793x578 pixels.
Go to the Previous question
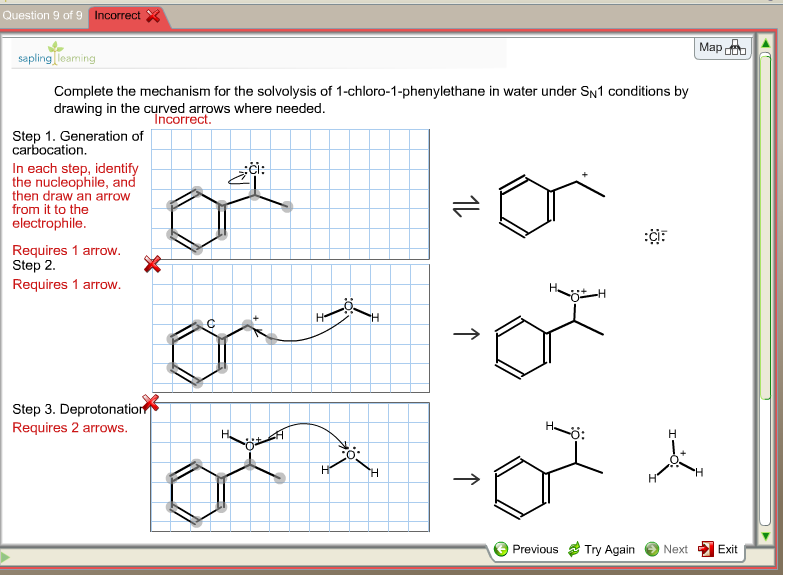[x=526, y=549]
